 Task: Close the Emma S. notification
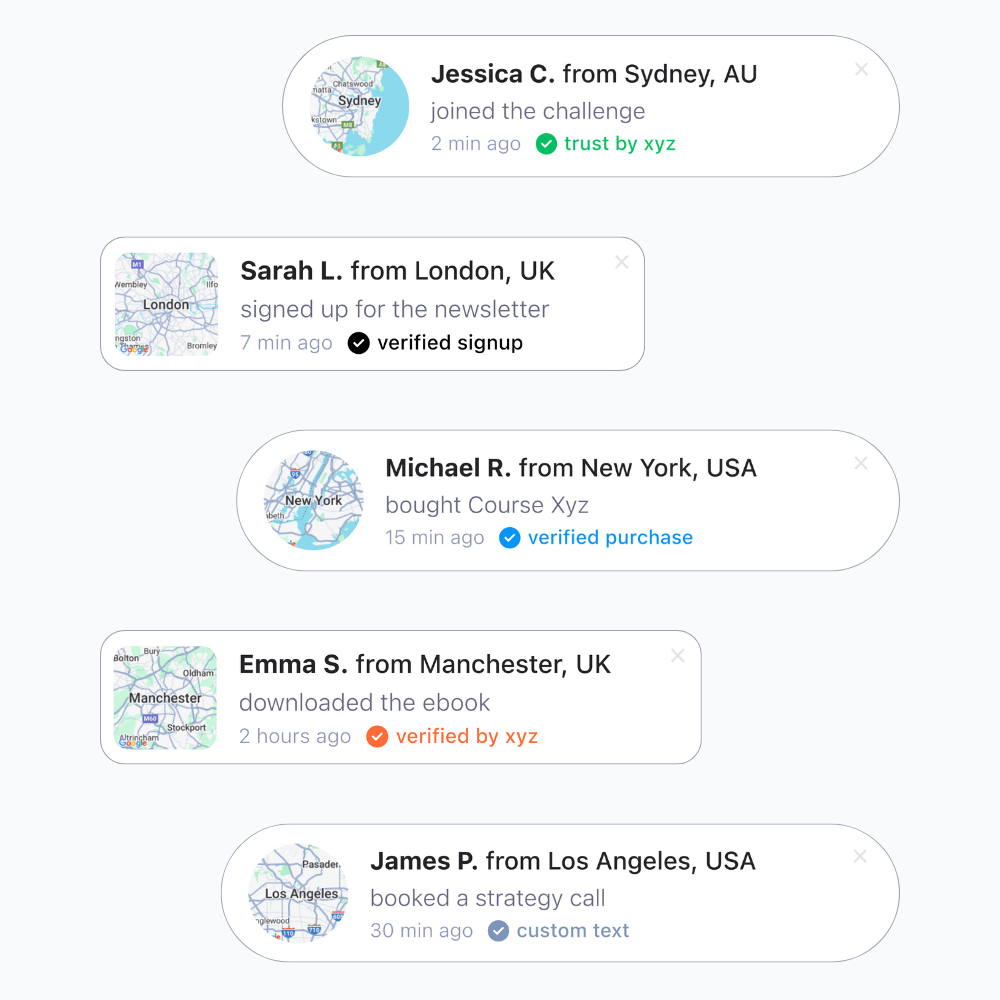(x=678, y=656)
